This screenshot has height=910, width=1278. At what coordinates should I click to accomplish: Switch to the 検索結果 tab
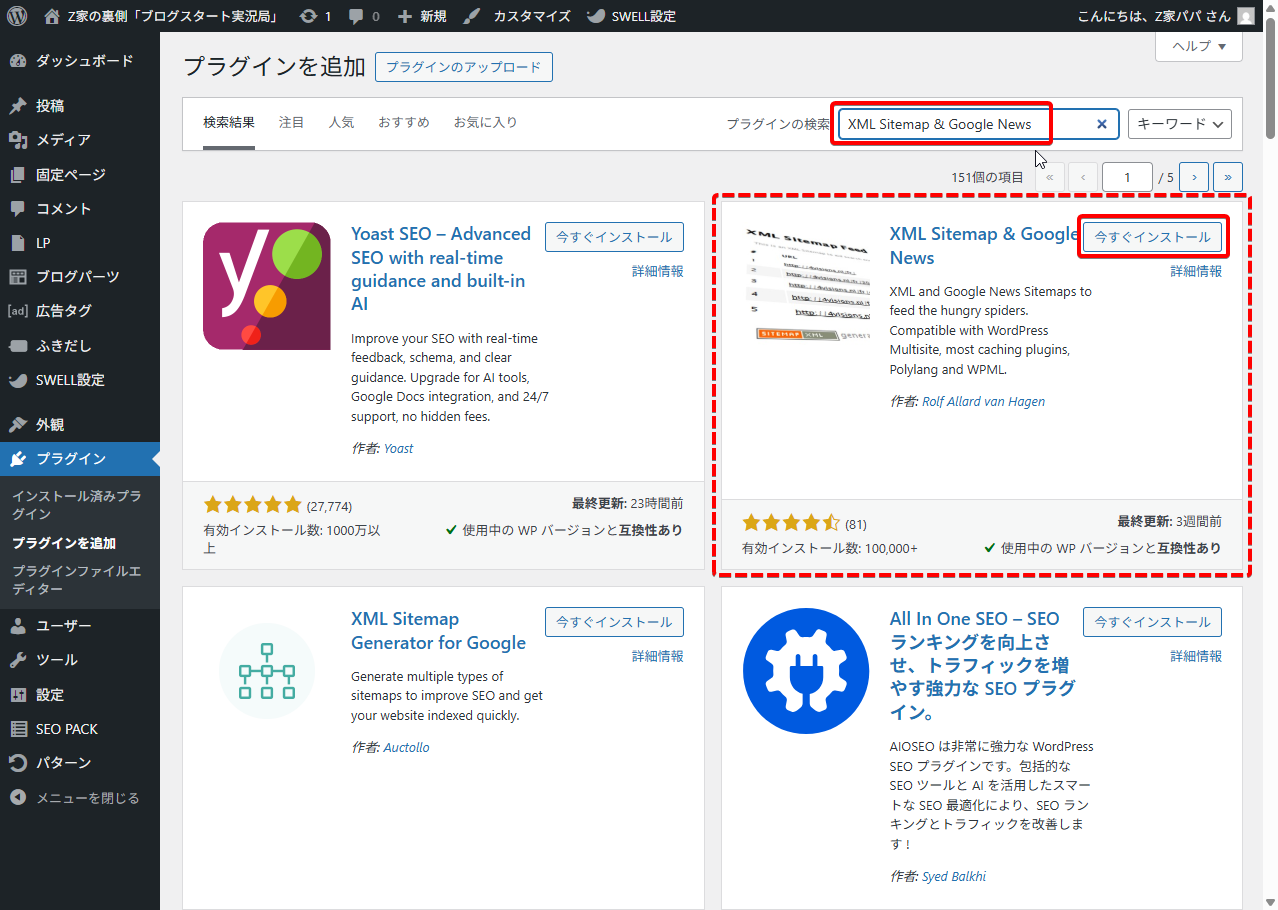point(229,123)
